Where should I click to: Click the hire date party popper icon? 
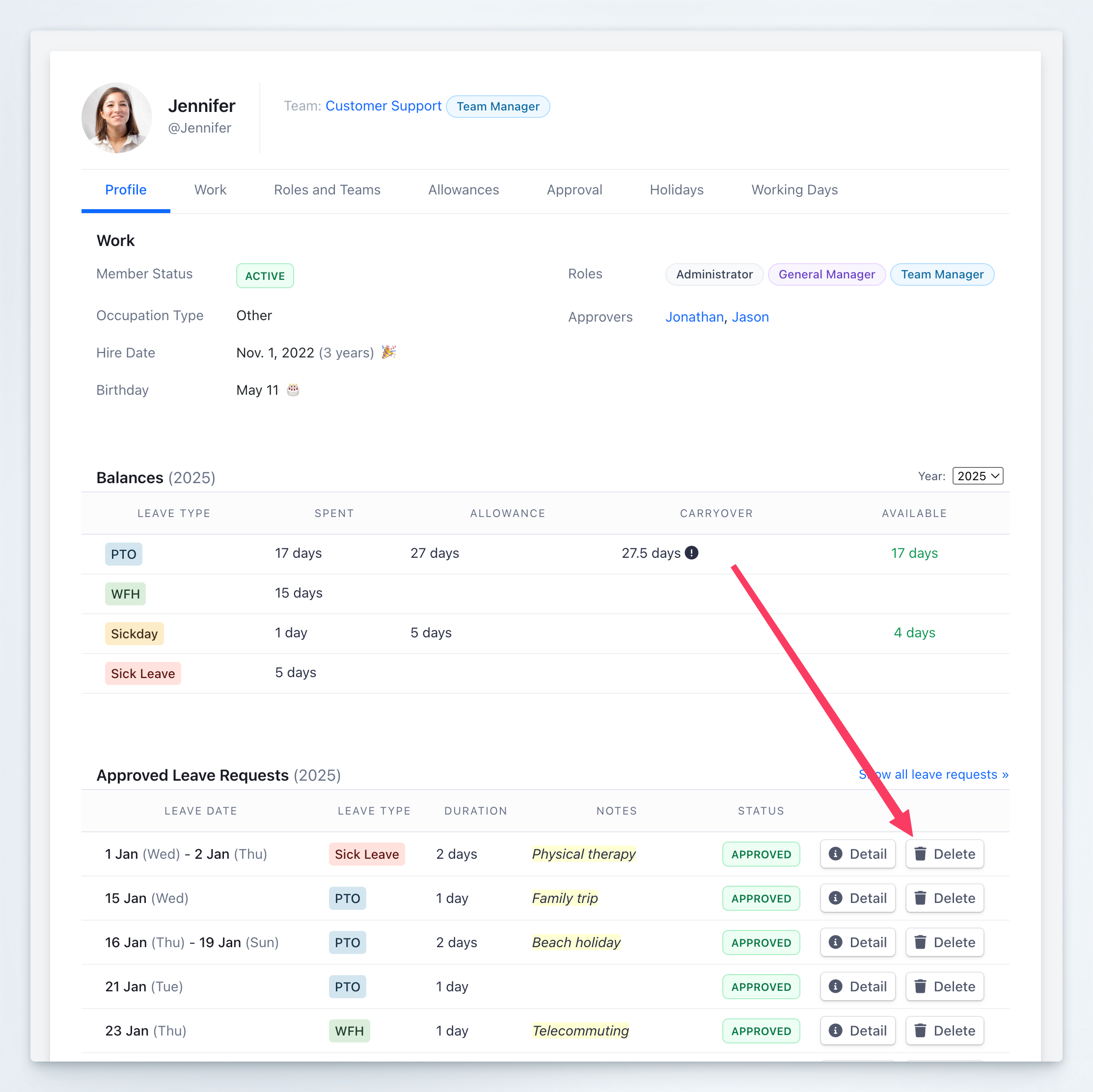tap(389, 352)
